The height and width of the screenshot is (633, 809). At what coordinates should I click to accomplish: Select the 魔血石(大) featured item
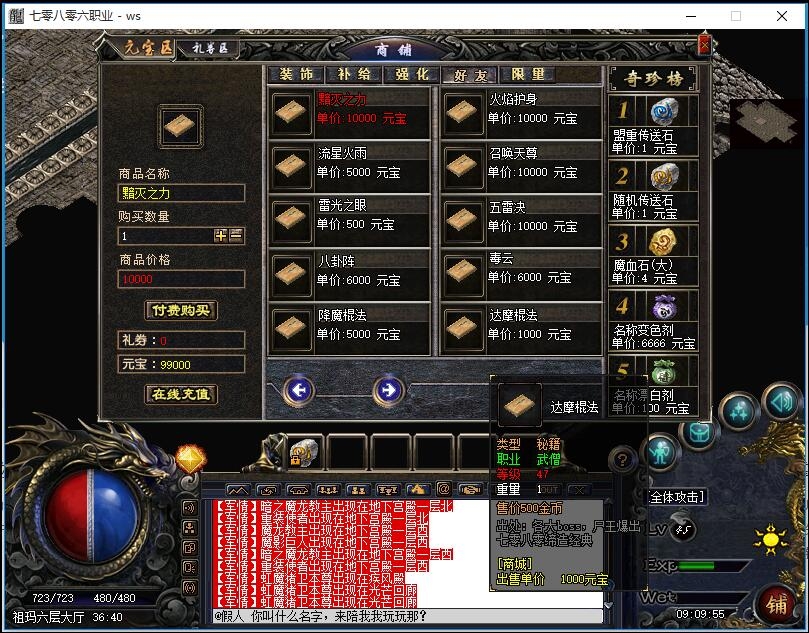pos(658,242)
